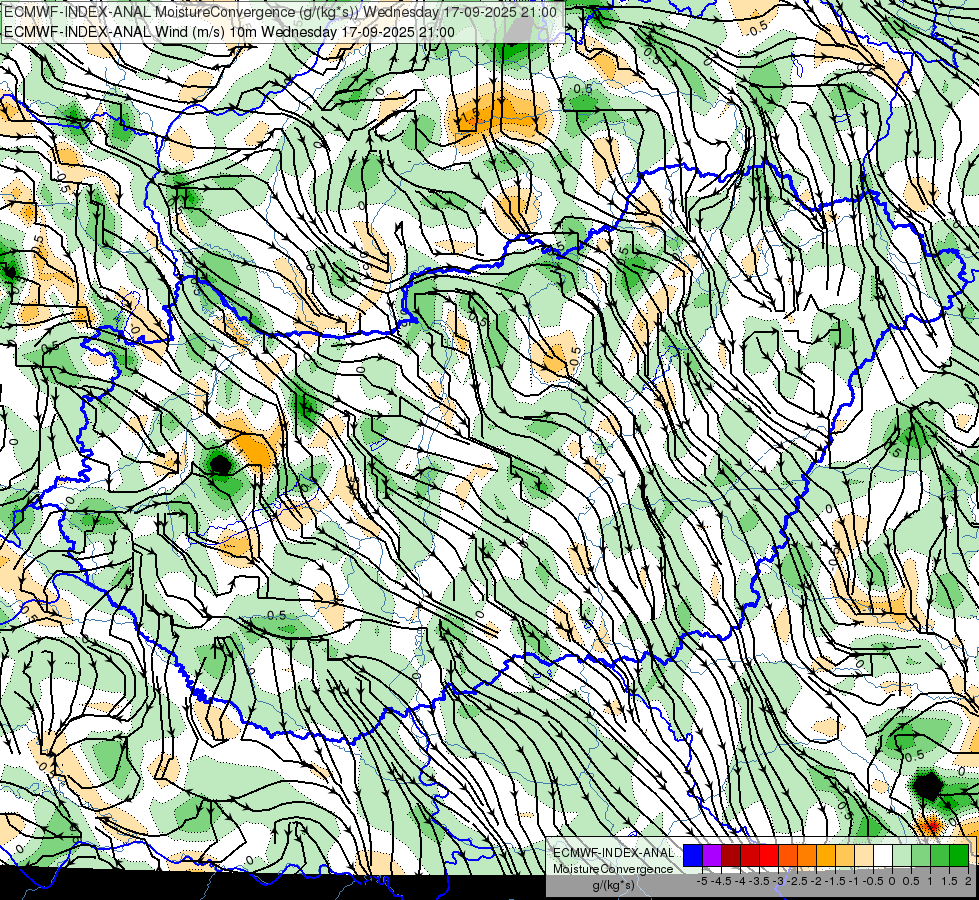This screenshot has width=979, height=900.
Task: Click the orange swatch between -2.5 and -2
Action: [x=807, y=856]
